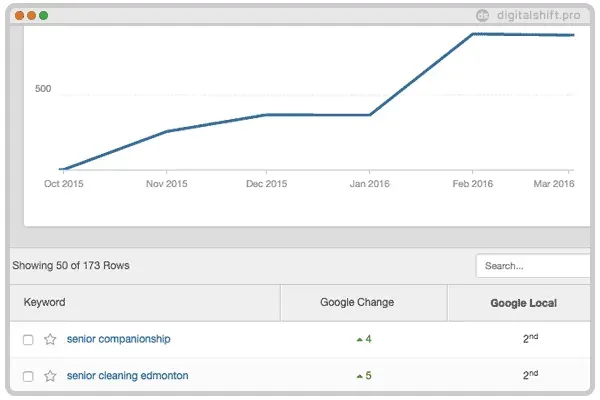
Task: Close the window with the red button
Action: click(x=19, y=16)
